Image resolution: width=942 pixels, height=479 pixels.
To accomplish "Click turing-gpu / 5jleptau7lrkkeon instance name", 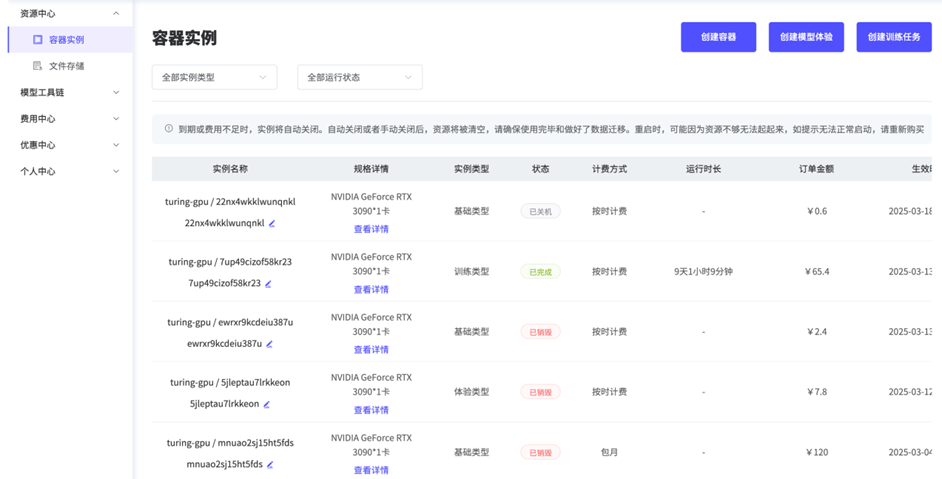I will tap(230, 382).
